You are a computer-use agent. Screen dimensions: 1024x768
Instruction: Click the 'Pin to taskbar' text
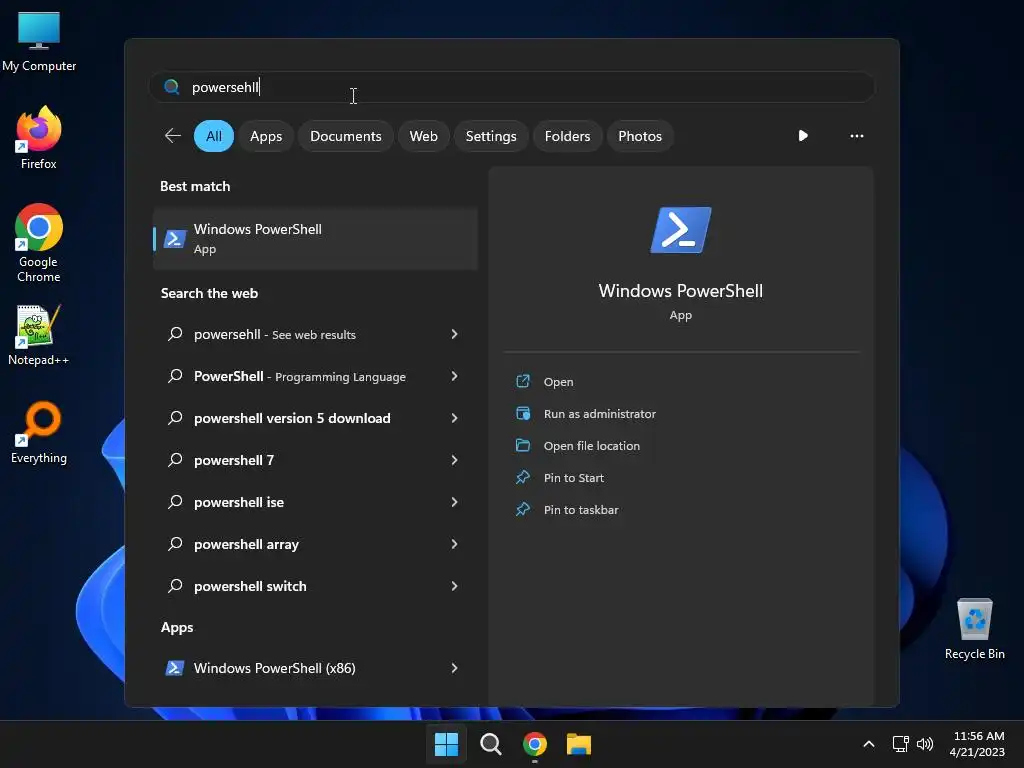click(581, 510)
